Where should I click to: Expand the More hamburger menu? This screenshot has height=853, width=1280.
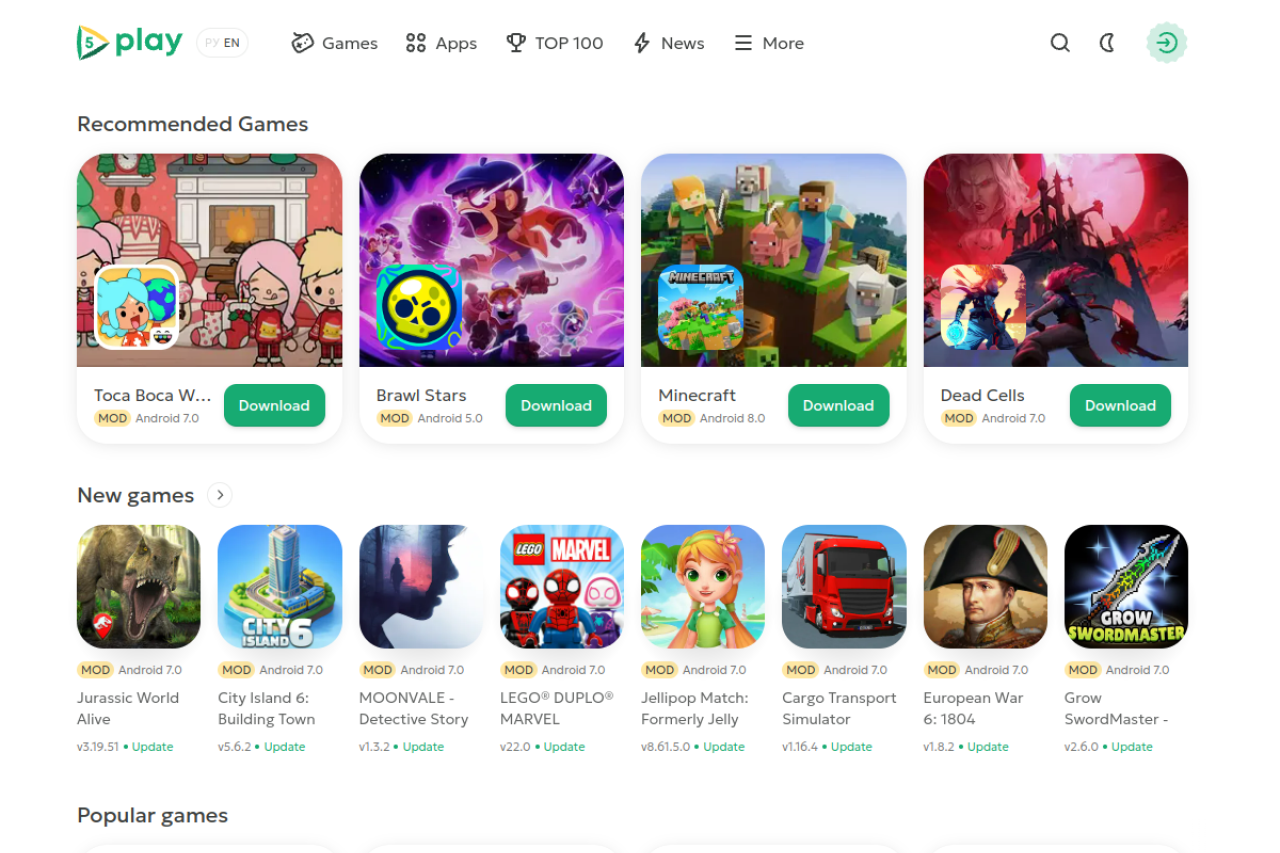769,43
